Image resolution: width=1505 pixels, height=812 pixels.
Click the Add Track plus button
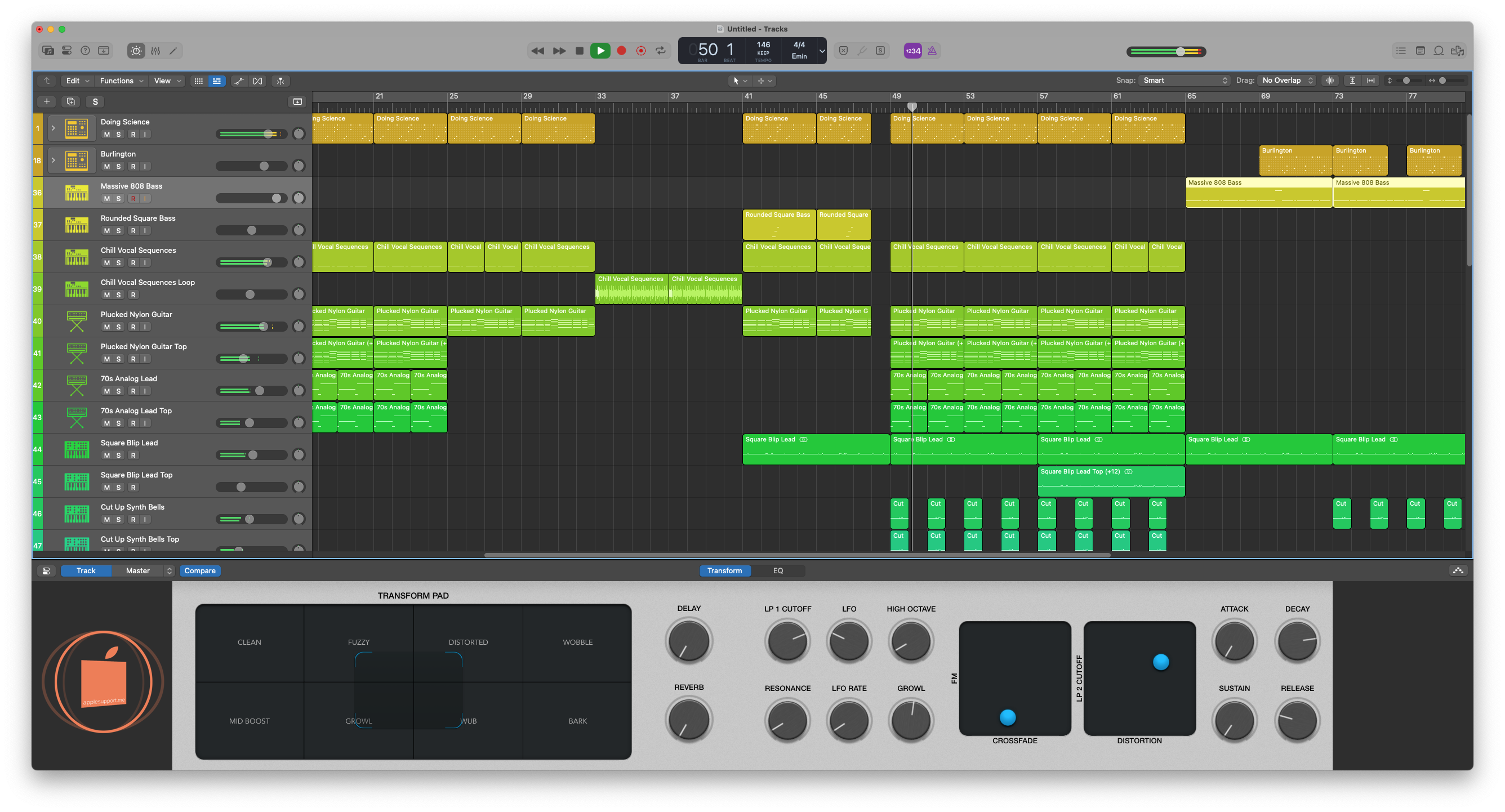coord(47,102)
